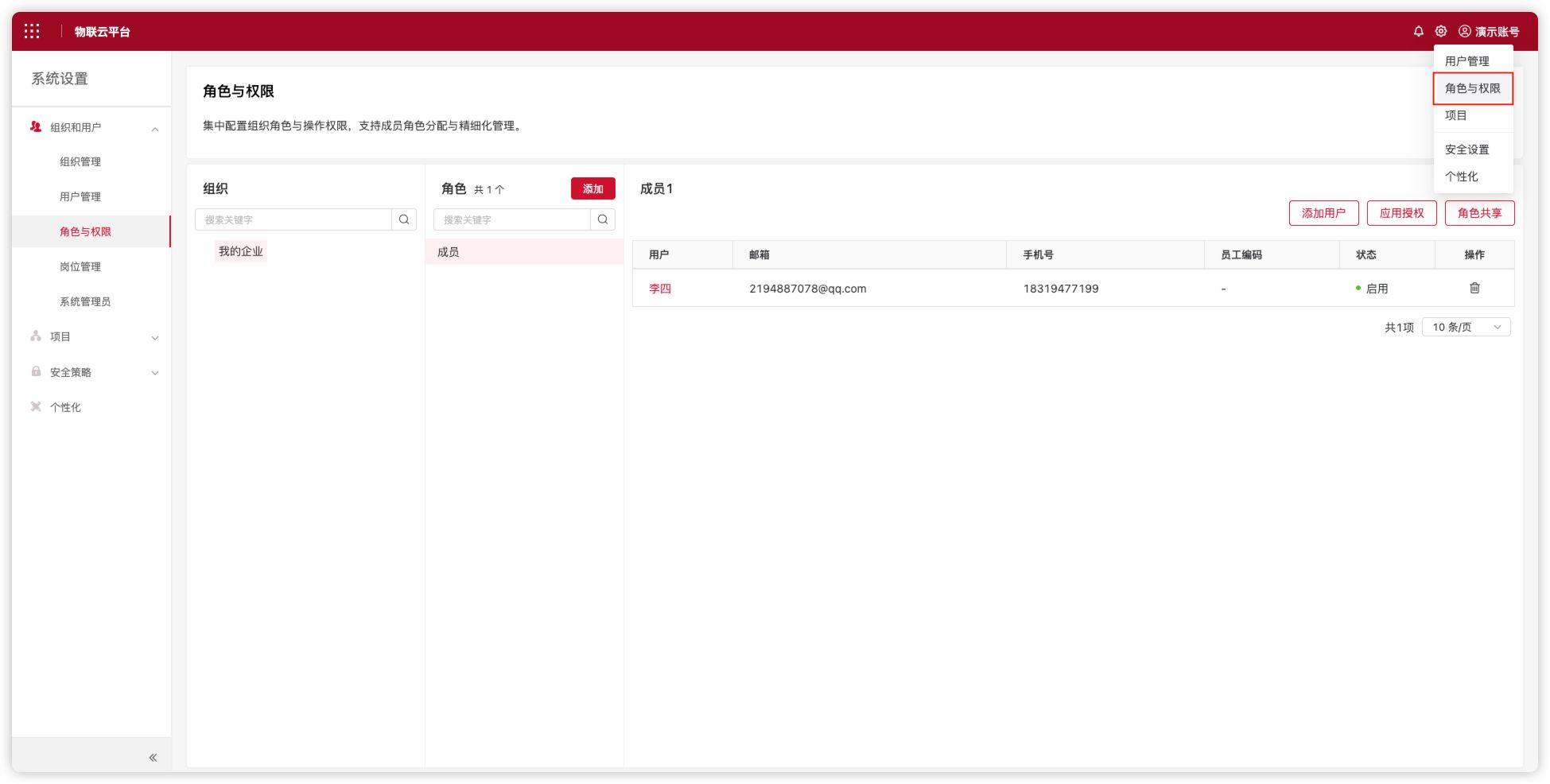Click the role search magnifier icon

pyautogui.click(x=603, y=219)
